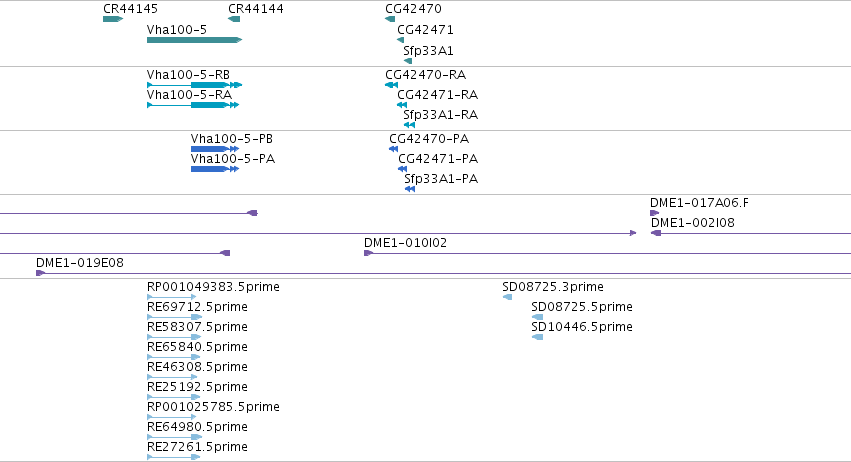The width and height of the screenshot is (851, 462).
Task: Select the Sfp33A1-RA transcript label
Action: click(441, 115)
